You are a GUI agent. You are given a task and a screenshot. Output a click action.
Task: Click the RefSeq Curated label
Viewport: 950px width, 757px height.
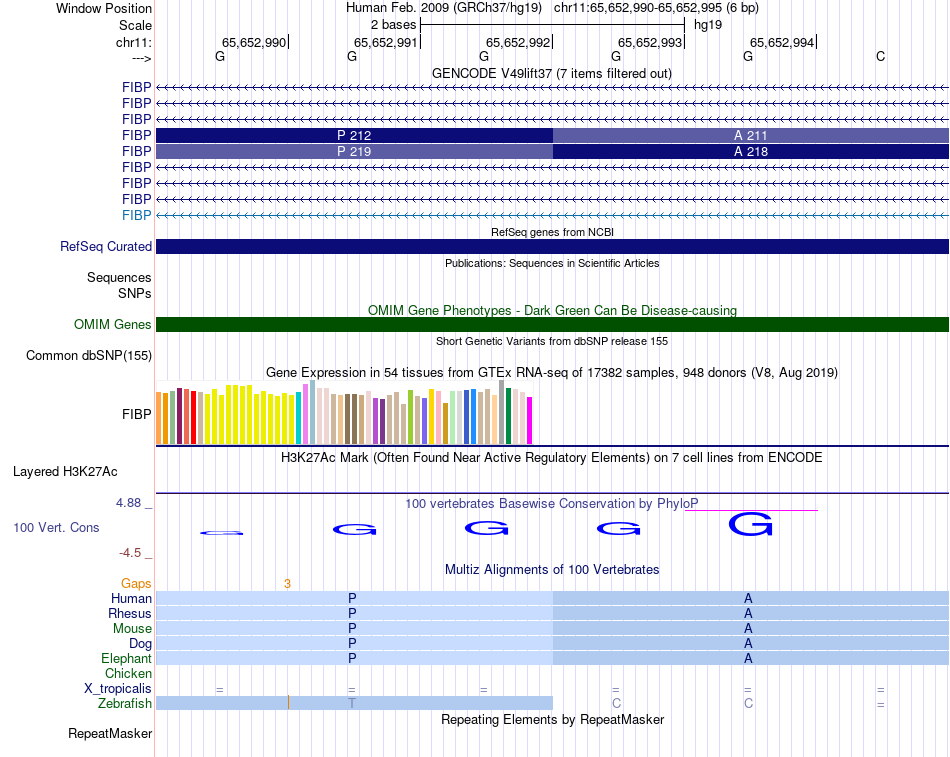click(106, 247)
